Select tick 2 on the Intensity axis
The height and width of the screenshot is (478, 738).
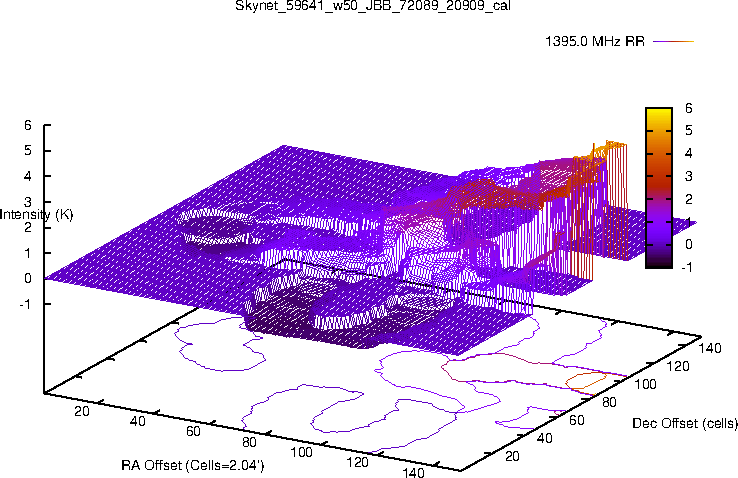tap(28, 227)
